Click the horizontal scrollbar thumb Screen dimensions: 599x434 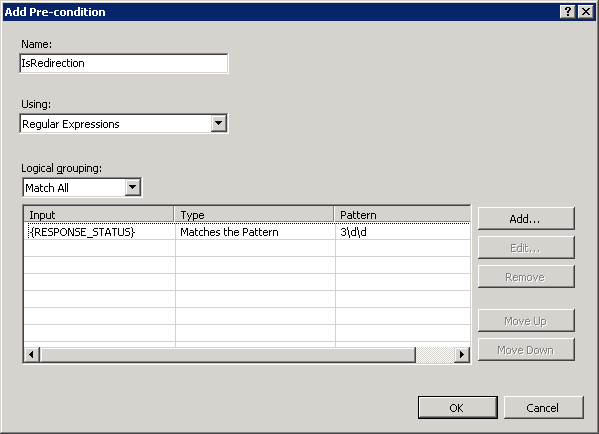(227, 355)
